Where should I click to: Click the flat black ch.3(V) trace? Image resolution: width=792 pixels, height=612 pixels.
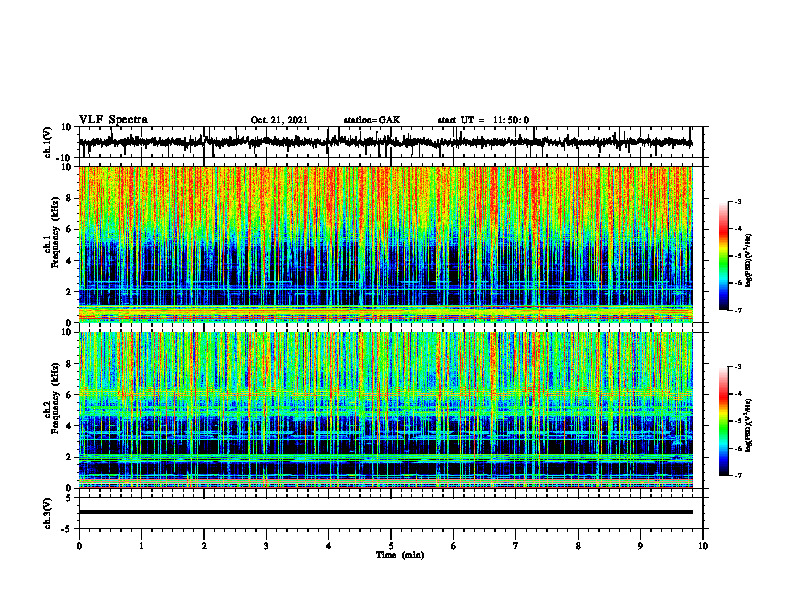[x=386, y=512]
